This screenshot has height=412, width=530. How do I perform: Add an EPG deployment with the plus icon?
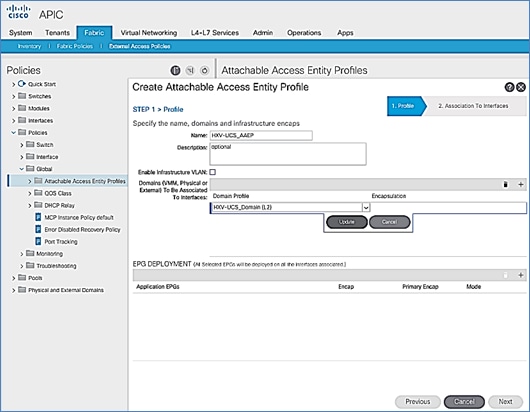(521, 275)
